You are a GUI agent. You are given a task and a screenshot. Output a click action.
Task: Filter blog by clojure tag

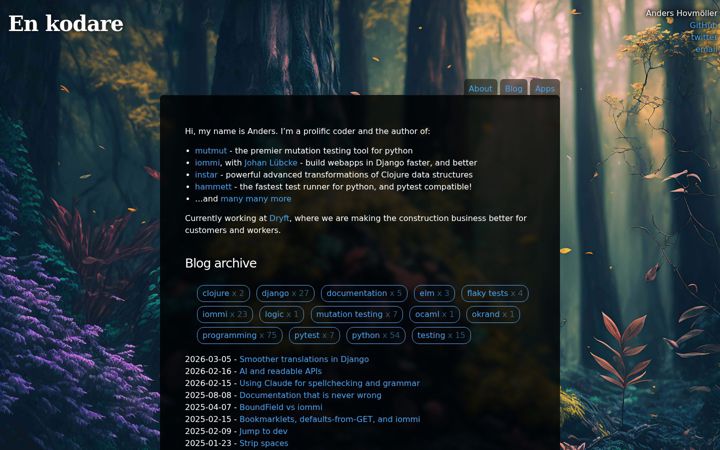click(x=223, y=293)
